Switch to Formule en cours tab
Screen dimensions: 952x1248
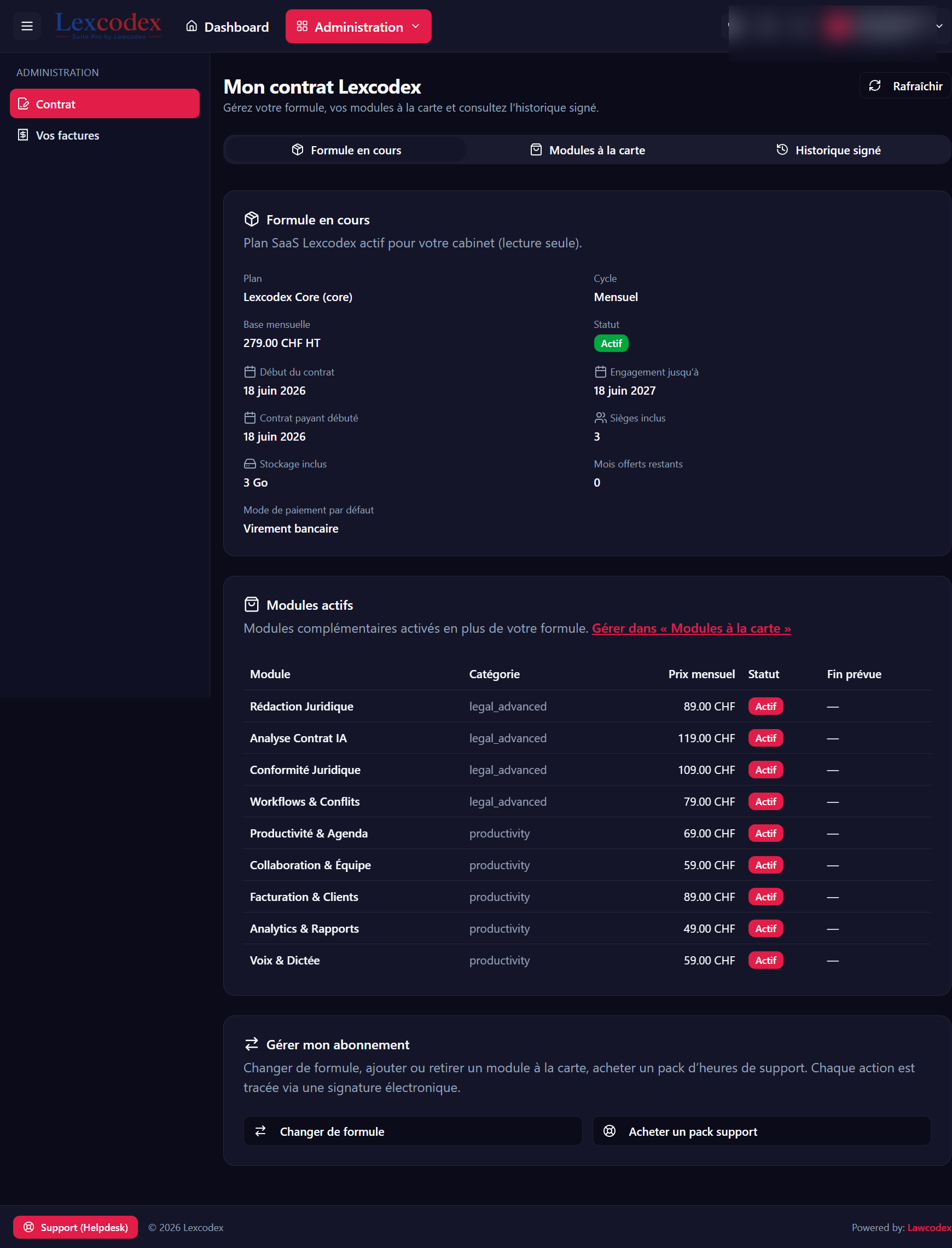pos(346,149)
